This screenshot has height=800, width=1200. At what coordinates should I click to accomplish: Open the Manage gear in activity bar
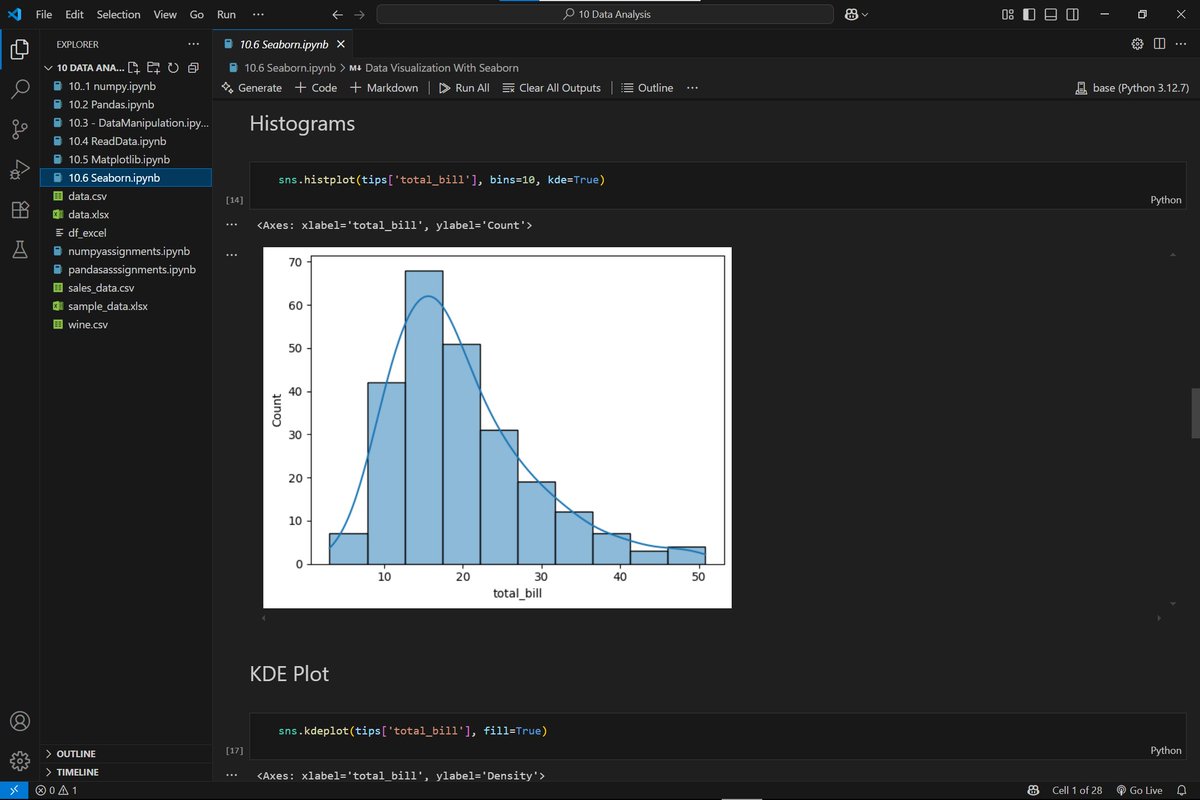19,761
